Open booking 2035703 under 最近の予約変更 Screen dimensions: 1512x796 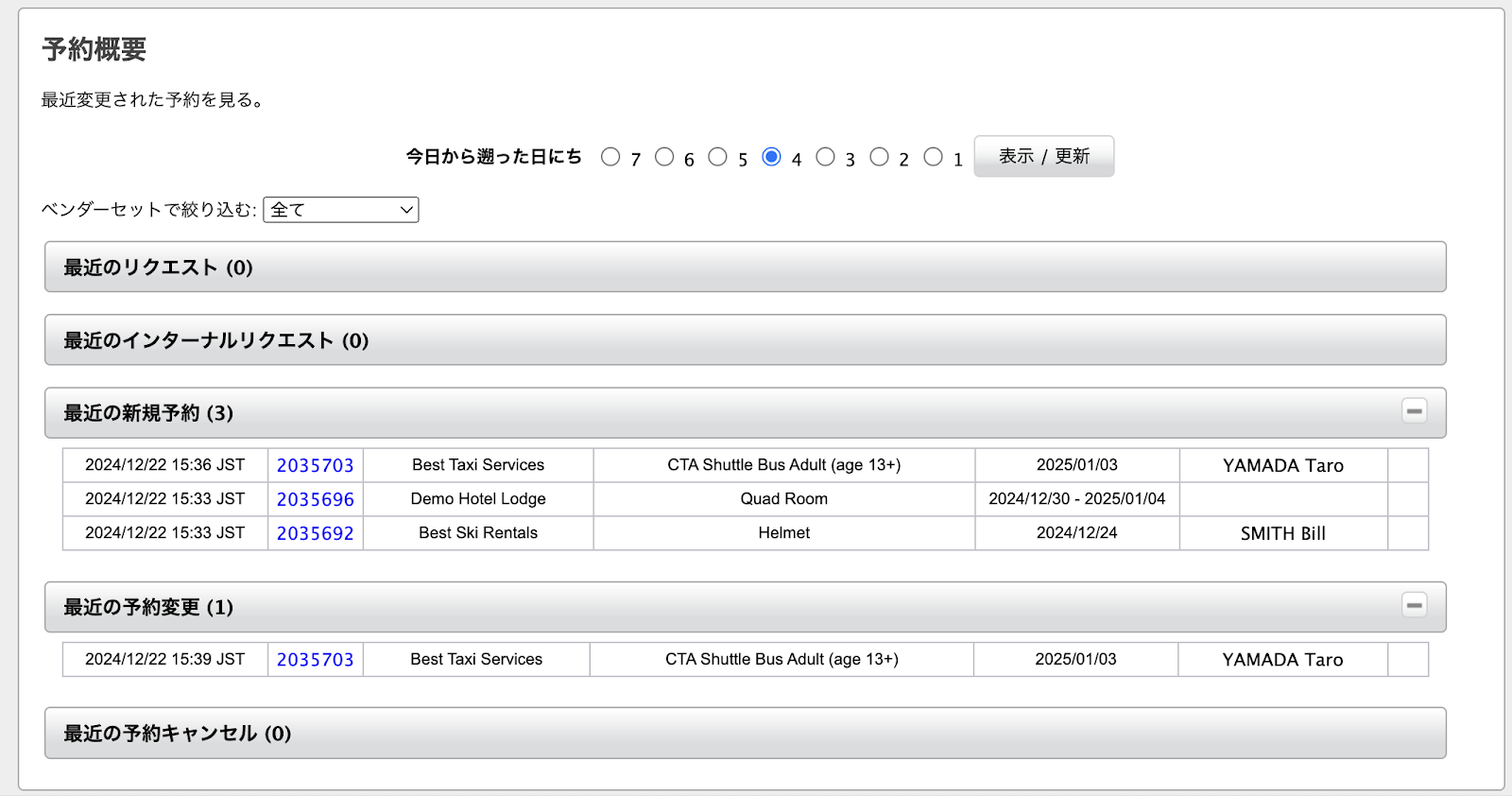coord(315,660)
